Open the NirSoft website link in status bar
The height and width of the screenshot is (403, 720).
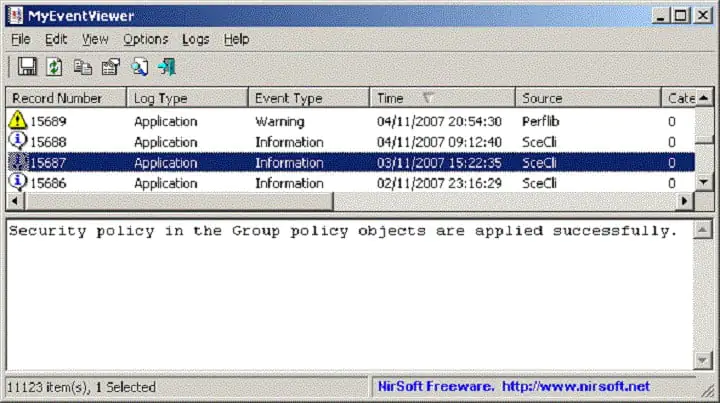[576, 386]
